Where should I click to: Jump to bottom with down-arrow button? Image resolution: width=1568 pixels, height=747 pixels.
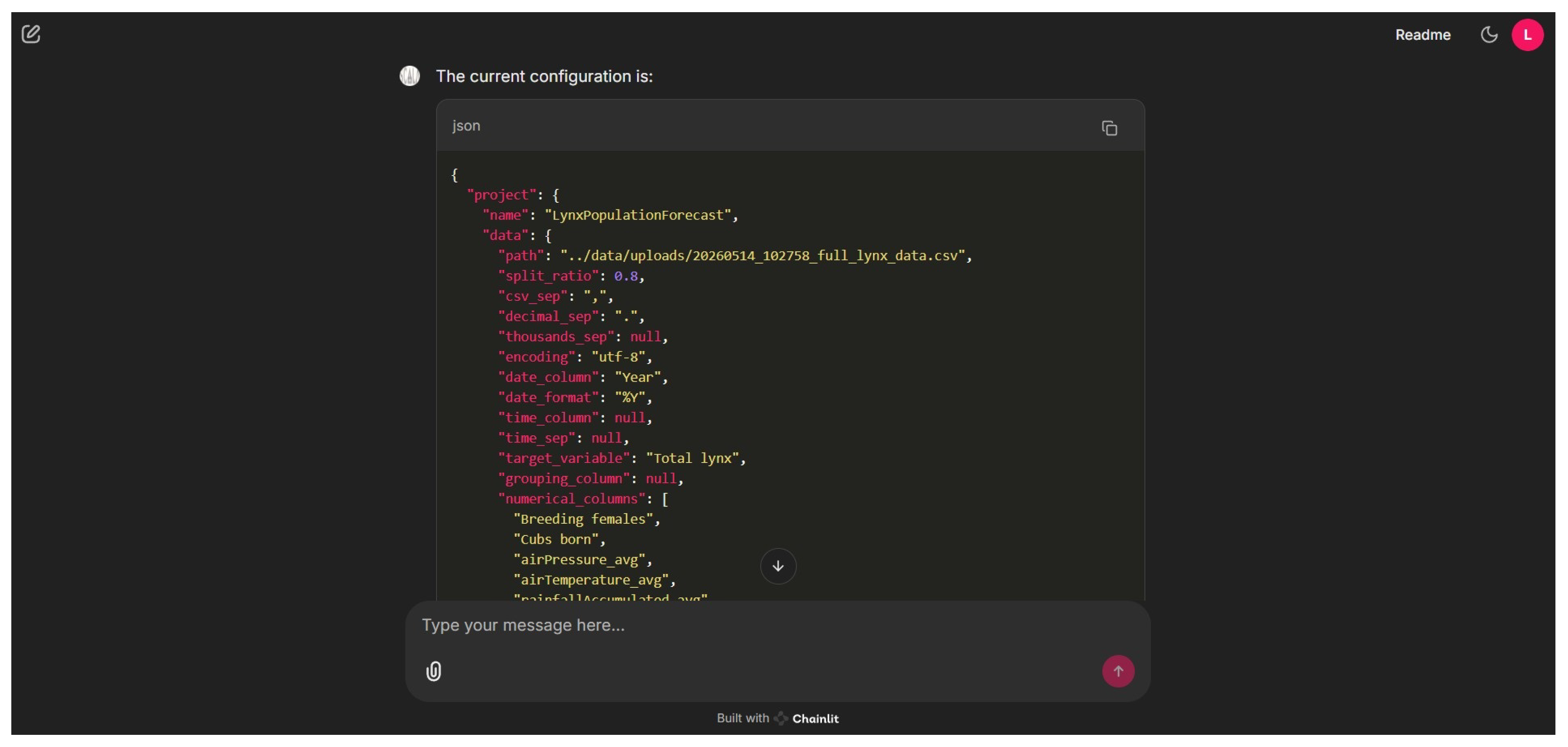coord(778,566)
